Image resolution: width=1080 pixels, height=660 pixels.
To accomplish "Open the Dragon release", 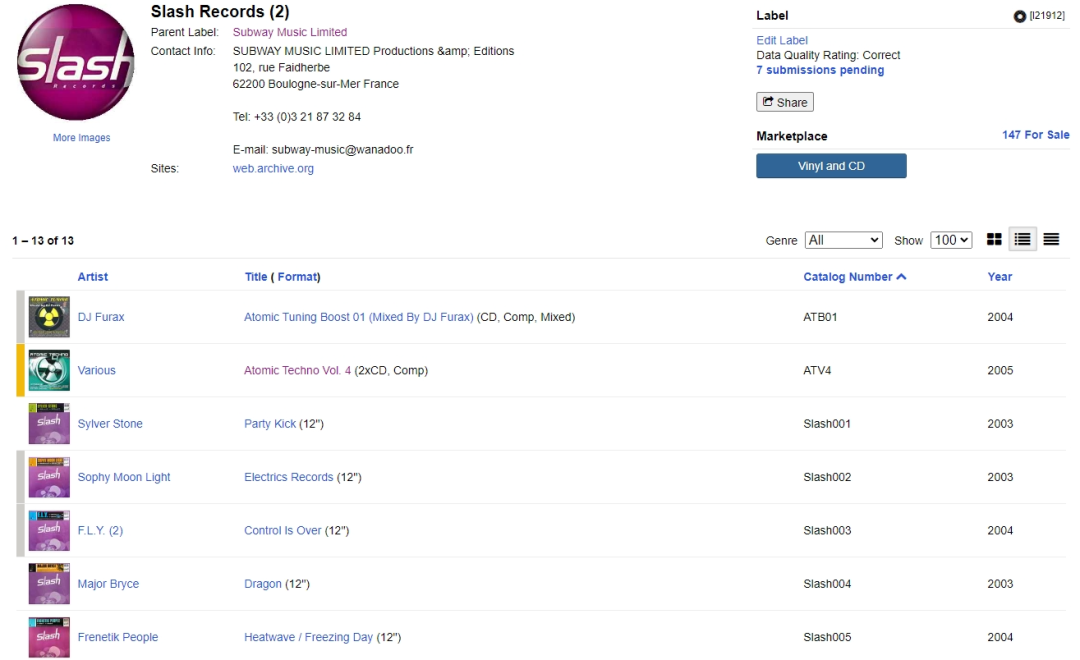I will 262,584.
